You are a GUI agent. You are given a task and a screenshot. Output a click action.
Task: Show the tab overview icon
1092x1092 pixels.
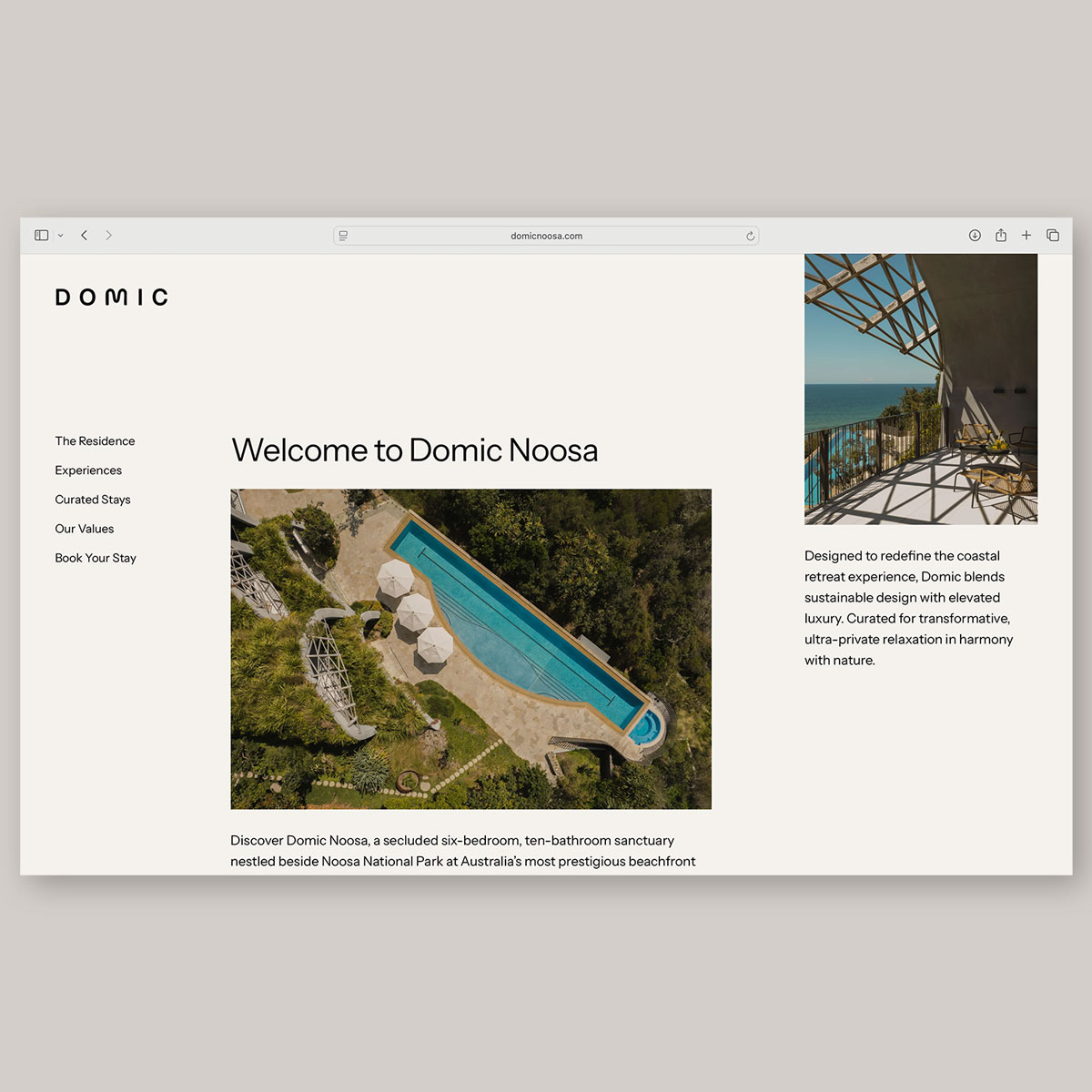[x=1053, y=236]
